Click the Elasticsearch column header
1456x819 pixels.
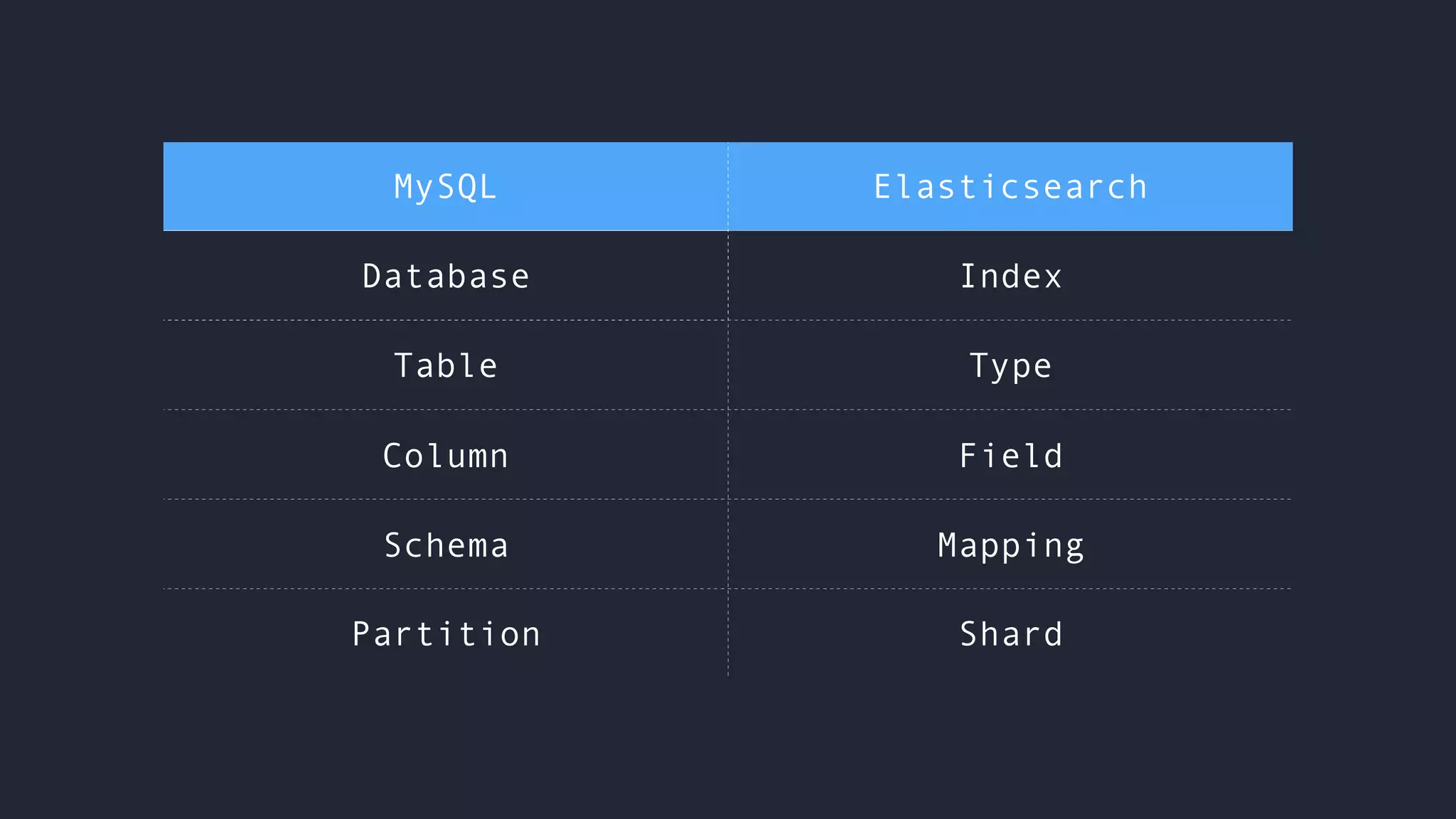point(1010,186)
